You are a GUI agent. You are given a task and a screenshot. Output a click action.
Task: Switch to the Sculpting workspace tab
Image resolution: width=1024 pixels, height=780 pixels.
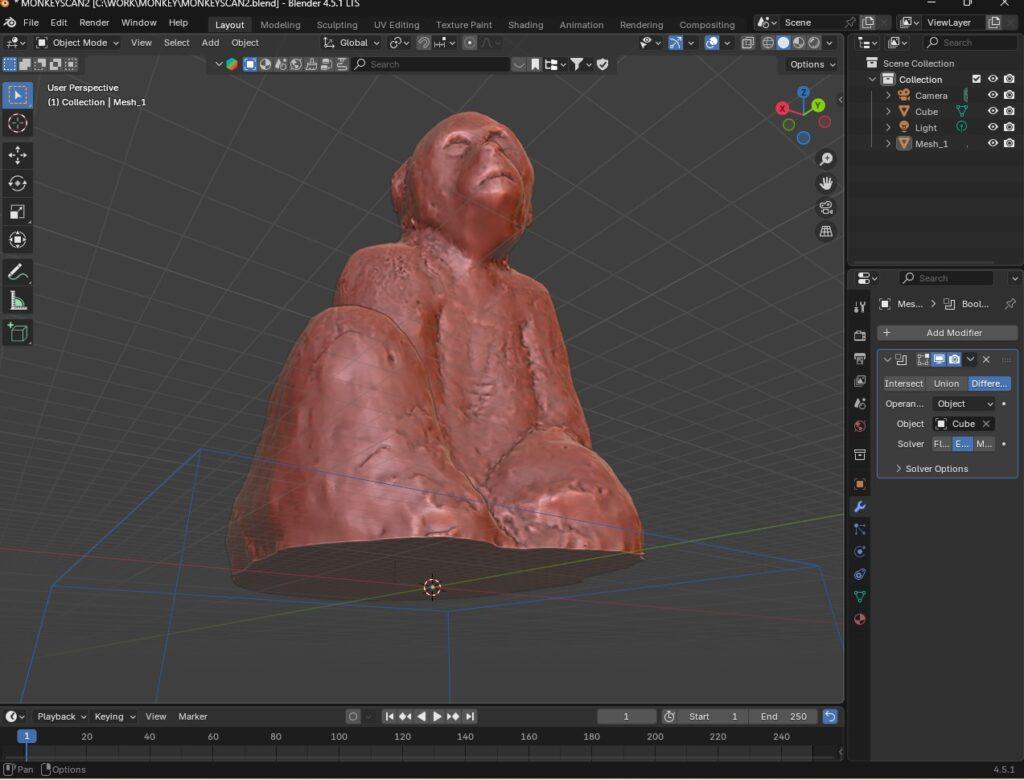pyautogui.click(x=337, y=24)
